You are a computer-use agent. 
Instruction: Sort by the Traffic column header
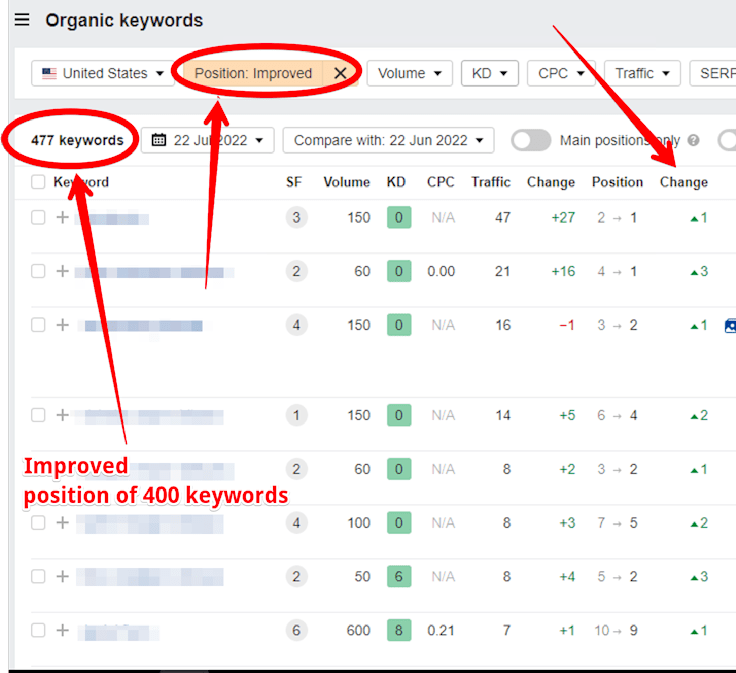(491, 182)
